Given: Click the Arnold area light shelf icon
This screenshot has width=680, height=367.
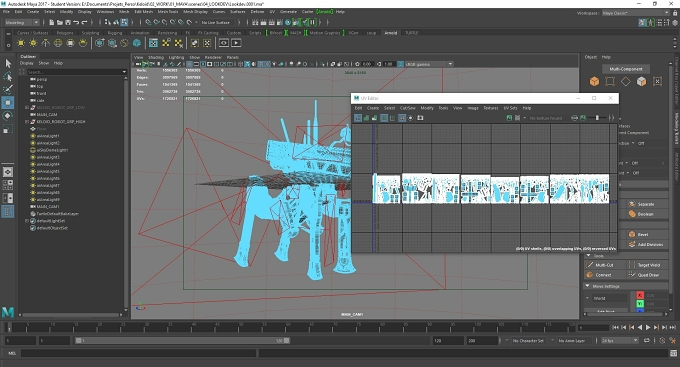Looking at the screenshot, I should coord(21,43).
